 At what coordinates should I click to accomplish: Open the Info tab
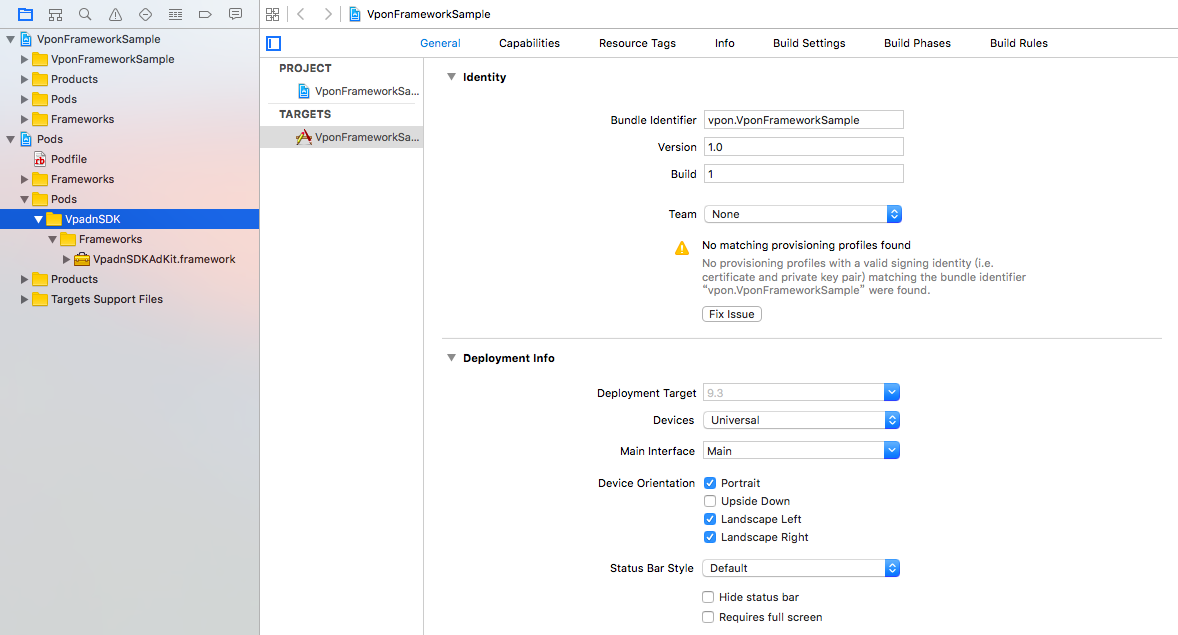click(725, 44)
